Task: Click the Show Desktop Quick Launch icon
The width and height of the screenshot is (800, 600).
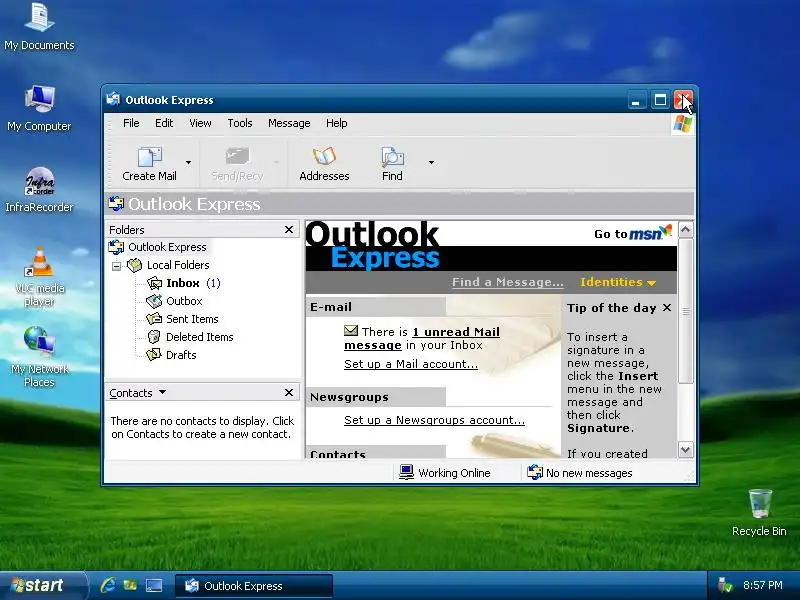Action: (154, 585)
